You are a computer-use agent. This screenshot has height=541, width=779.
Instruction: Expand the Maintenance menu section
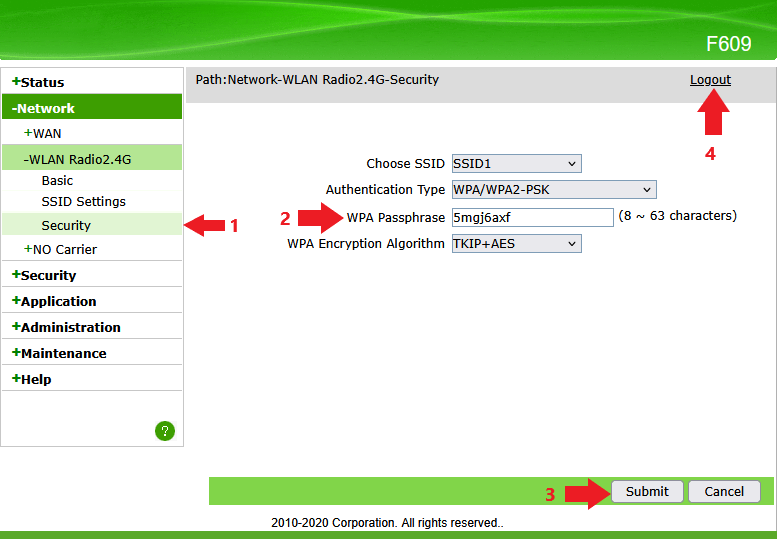[59, 353]
